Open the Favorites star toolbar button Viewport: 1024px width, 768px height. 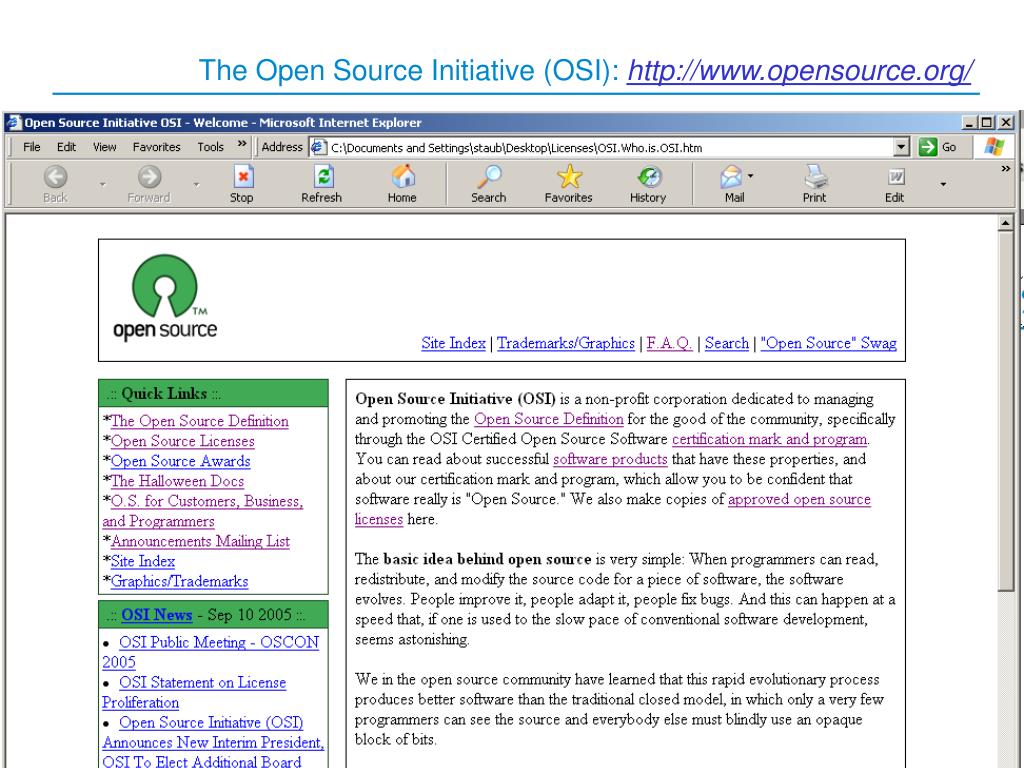(569, 177)
